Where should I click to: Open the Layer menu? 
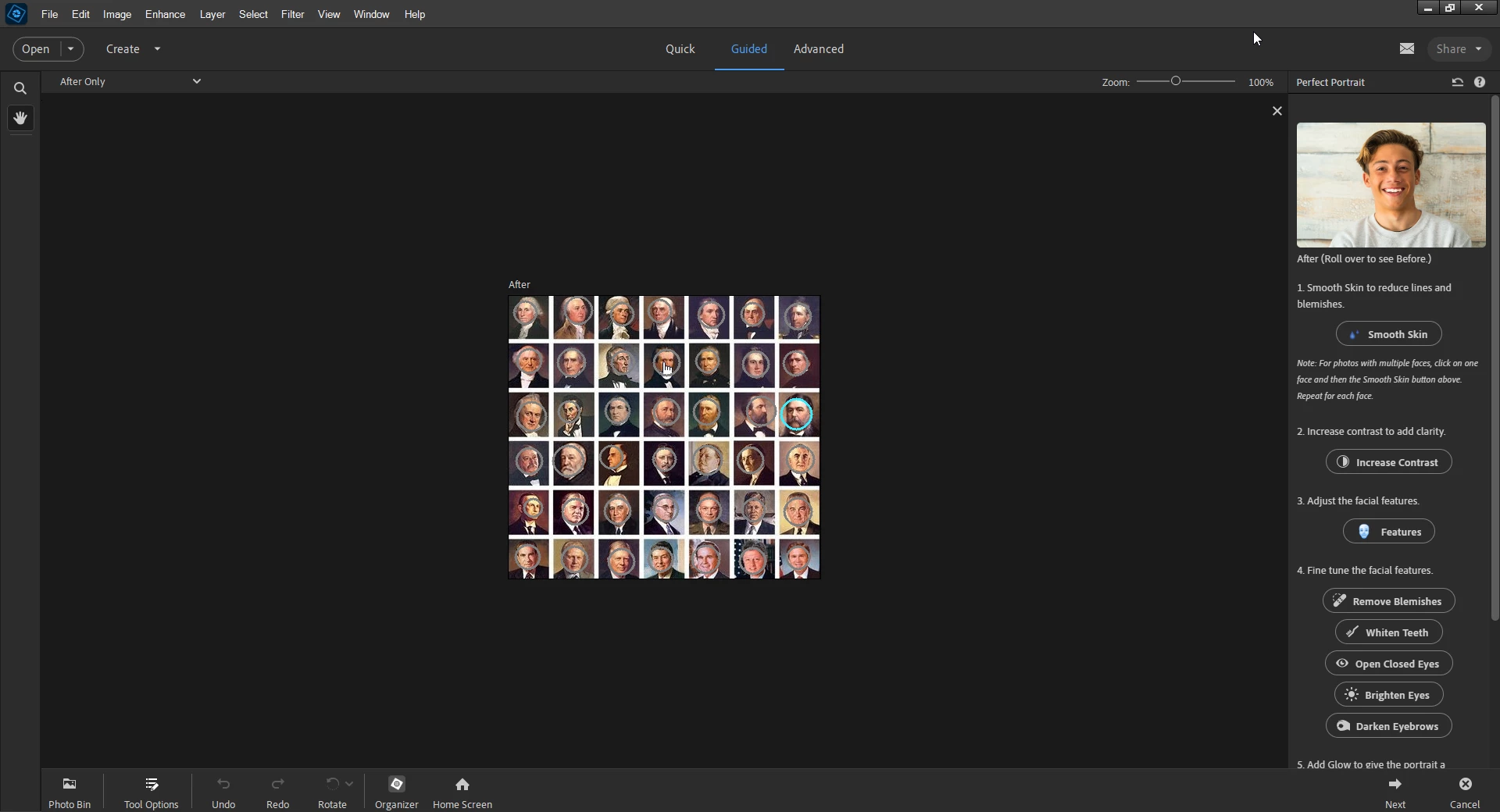click(x=212, y=14)
